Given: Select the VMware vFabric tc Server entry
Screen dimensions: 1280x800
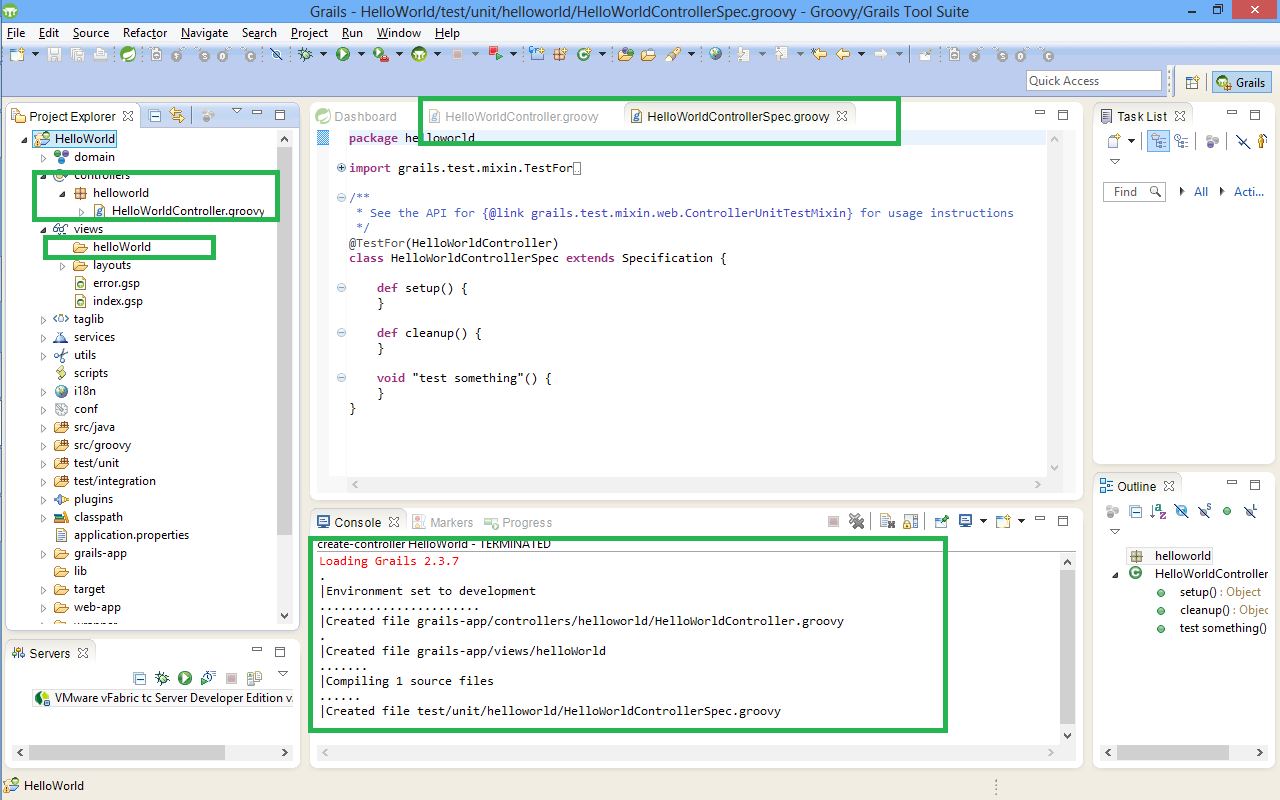Looking at the screenshot, I should point(164,698).
